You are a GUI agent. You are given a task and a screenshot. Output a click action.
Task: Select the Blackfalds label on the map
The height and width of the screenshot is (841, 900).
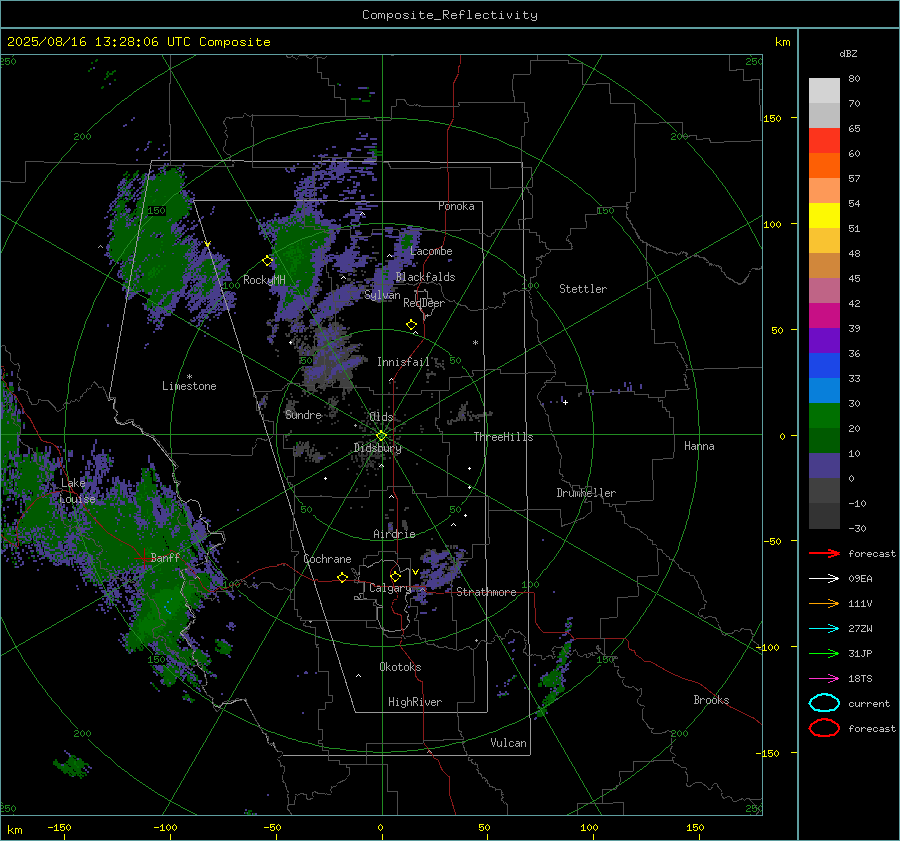[425, 277]
